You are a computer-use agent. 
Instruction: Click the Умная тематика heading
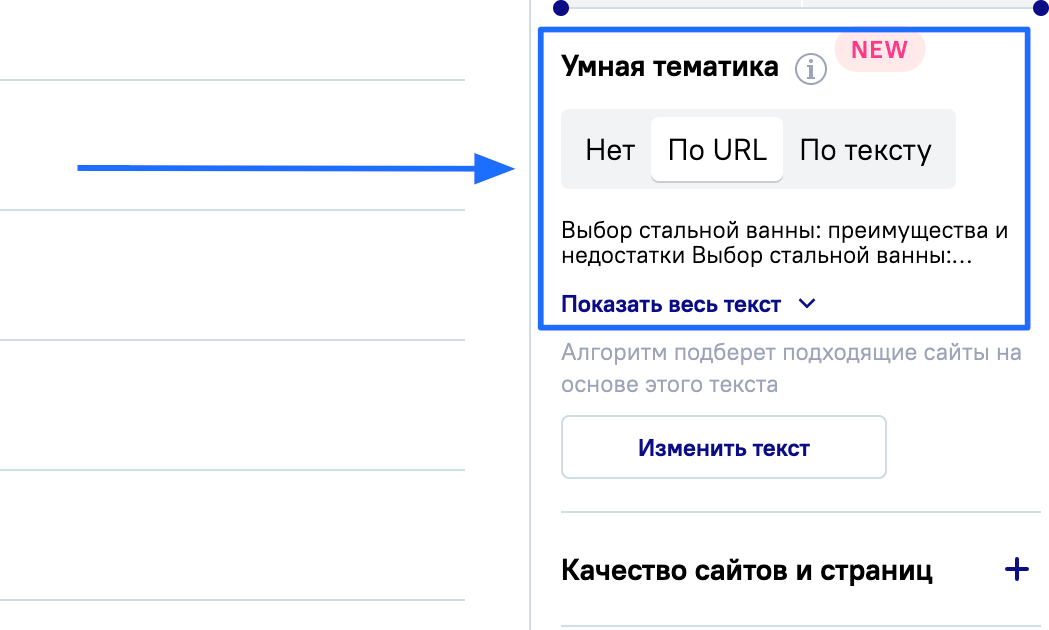pyautogui.click(x=670, y=67)
